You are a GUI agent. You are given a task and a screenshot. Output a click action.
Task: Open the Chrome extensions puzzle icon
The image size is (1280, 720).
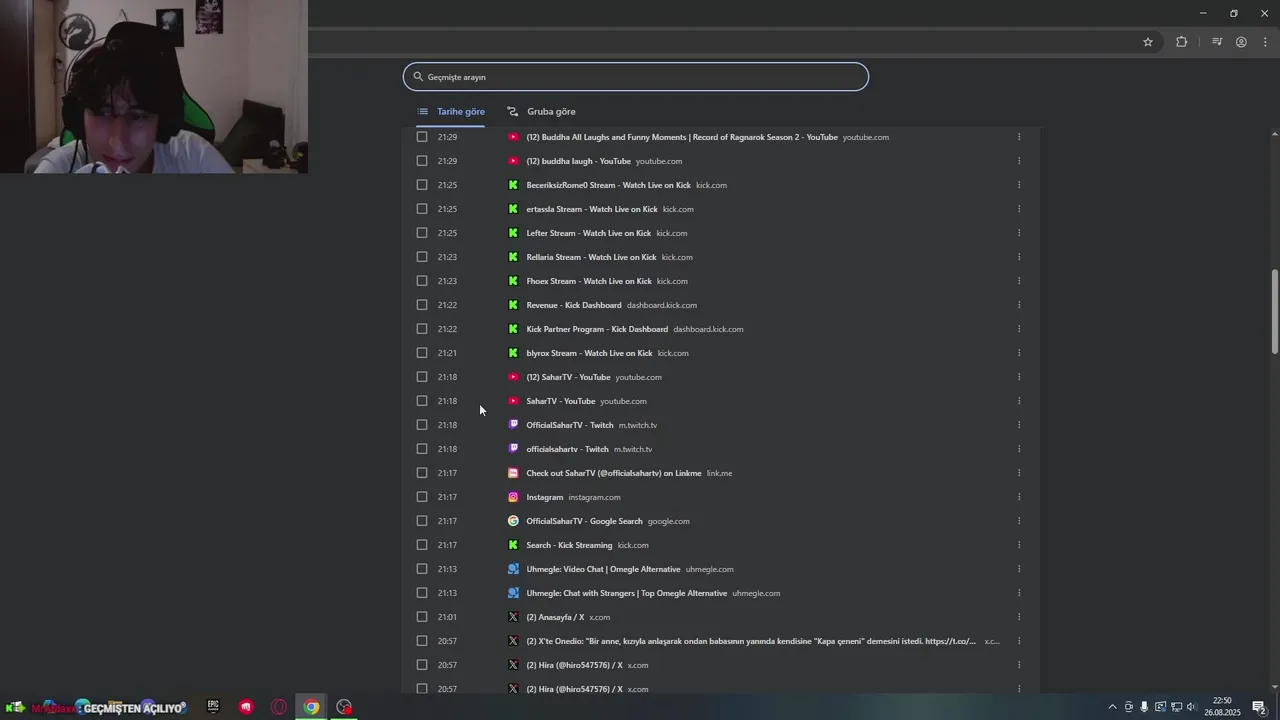[x=1182, y=42]
